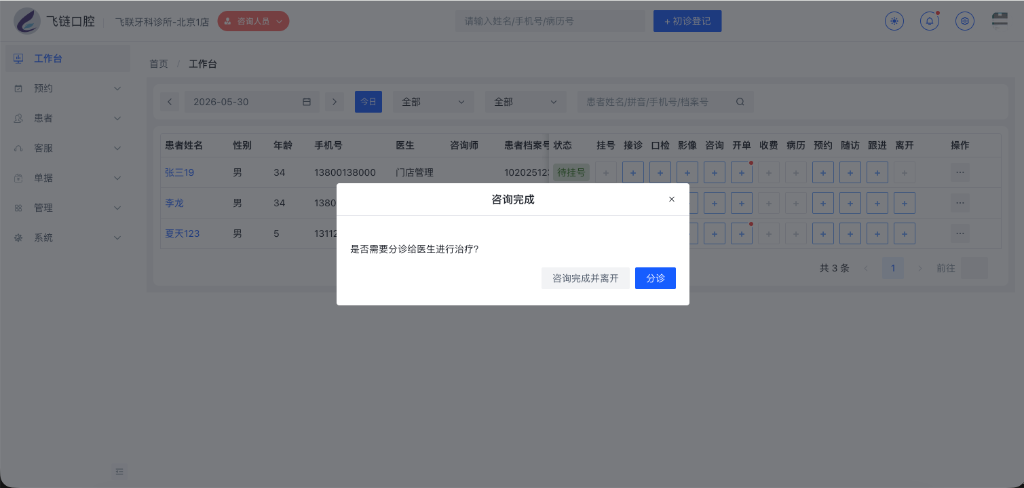Open the header settings gear icon
This screenshot has height=488, width=1024.
coord(965,21)
